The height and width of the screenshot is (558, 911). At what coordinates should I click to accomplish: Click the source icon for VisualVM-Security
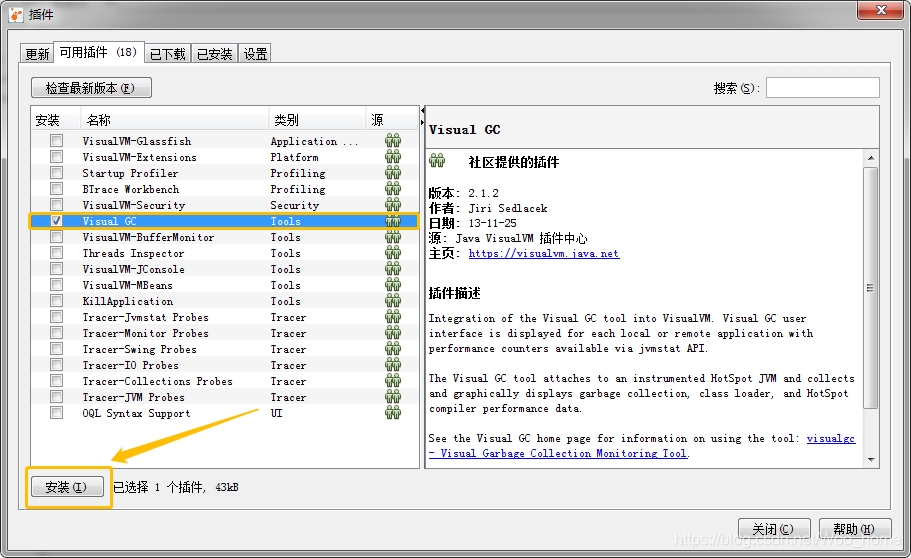point(393,205)
